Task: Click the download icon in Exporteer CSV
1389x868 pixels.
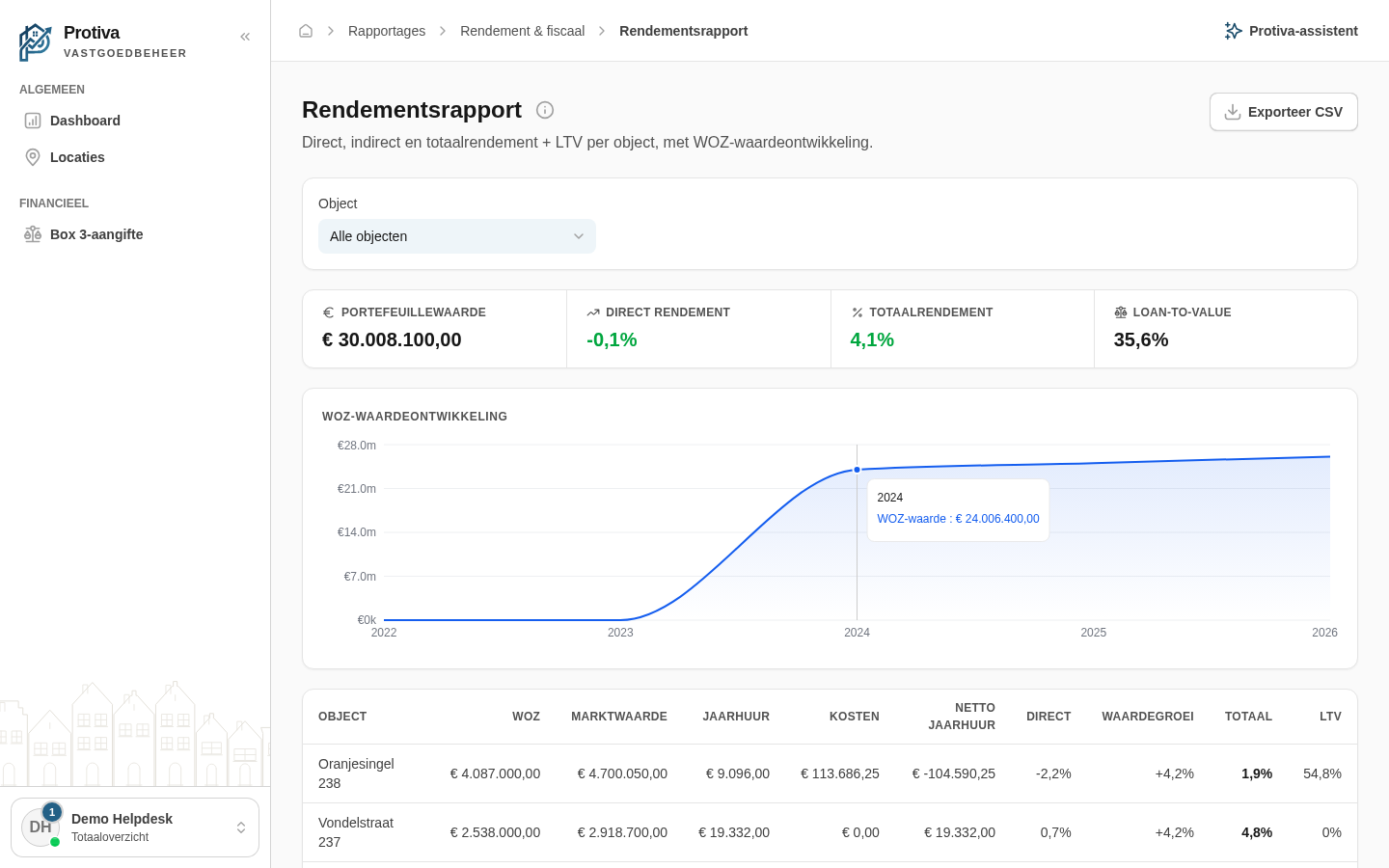Action: [1233, 112]
